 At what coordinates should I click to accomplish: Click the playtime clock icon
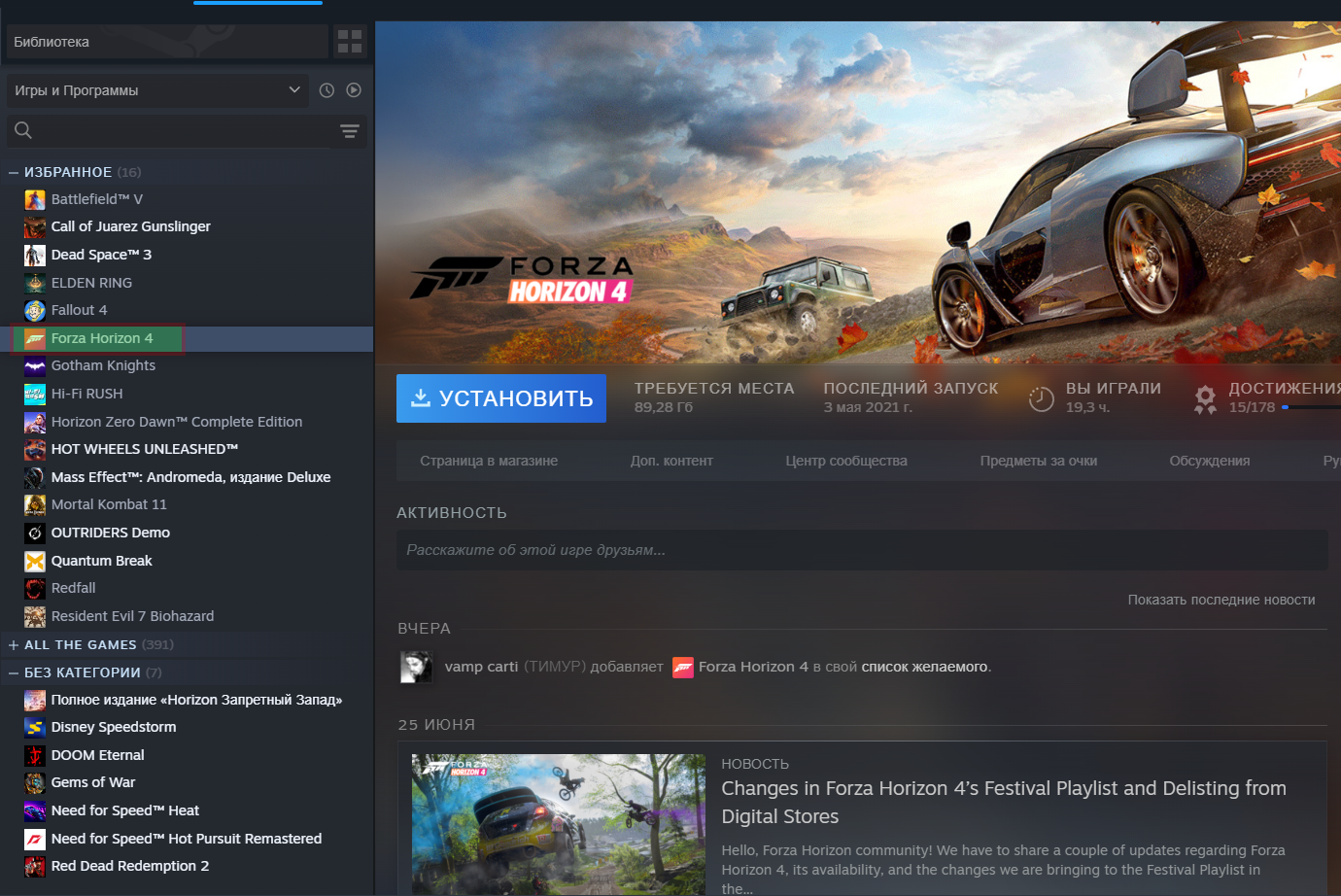pyautogui.click(x=1041, y=398)
